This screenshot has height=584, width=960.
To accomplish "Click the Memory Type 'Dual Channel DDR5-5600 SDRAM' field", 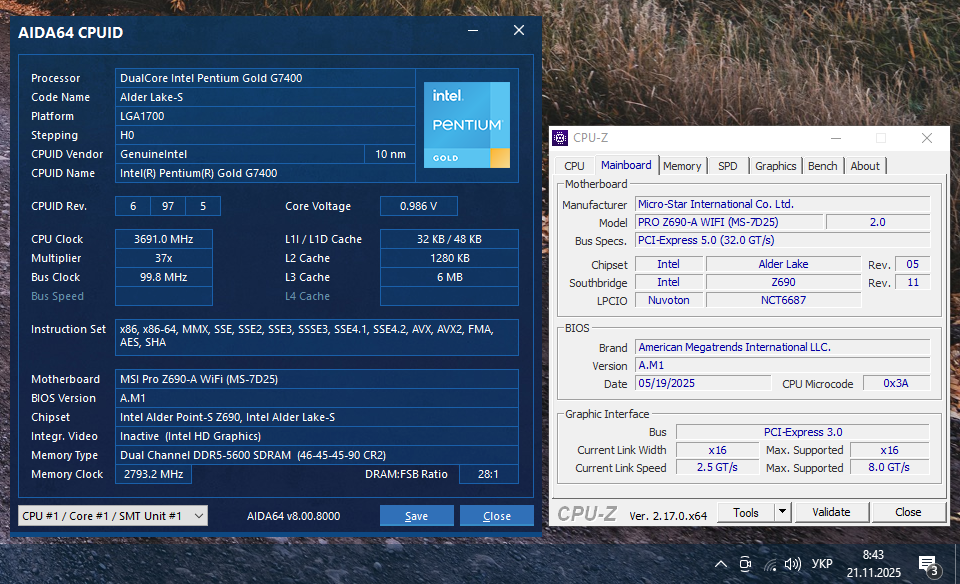I will point(317,455).
